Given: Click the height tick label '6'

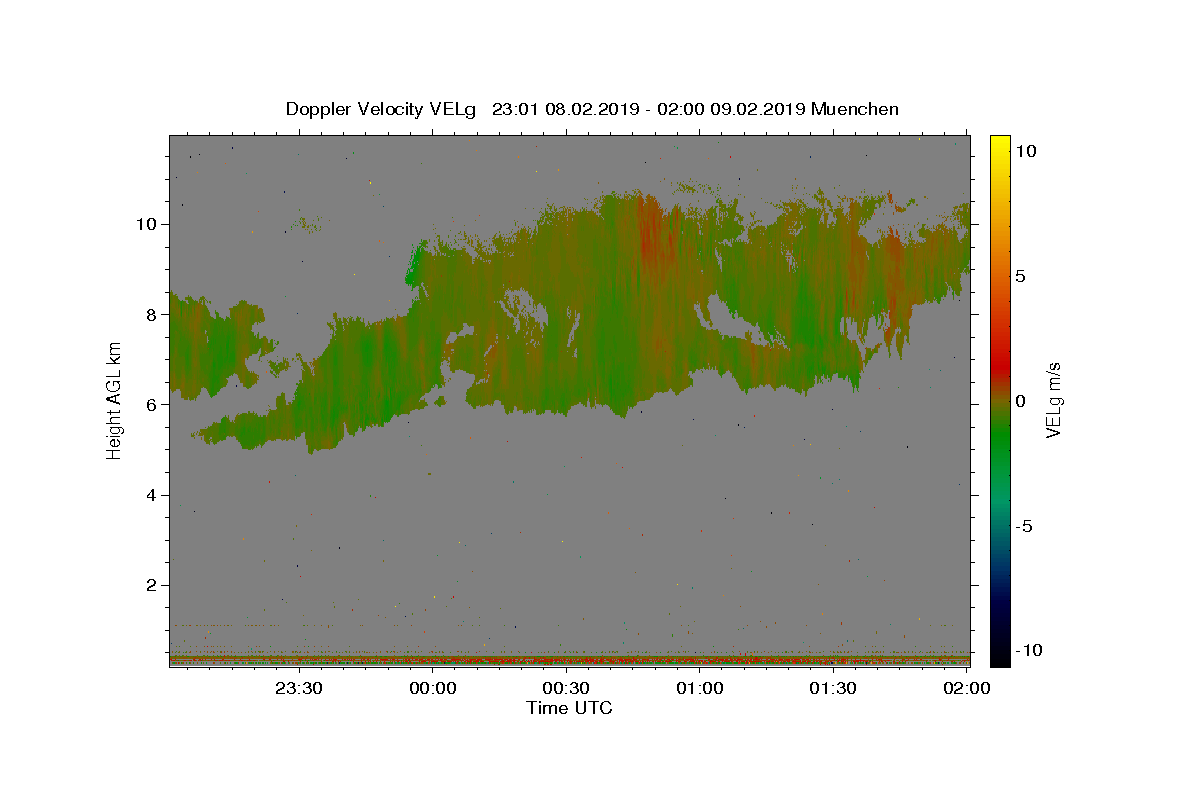Looking at the screenshot, I should [153, 405].
